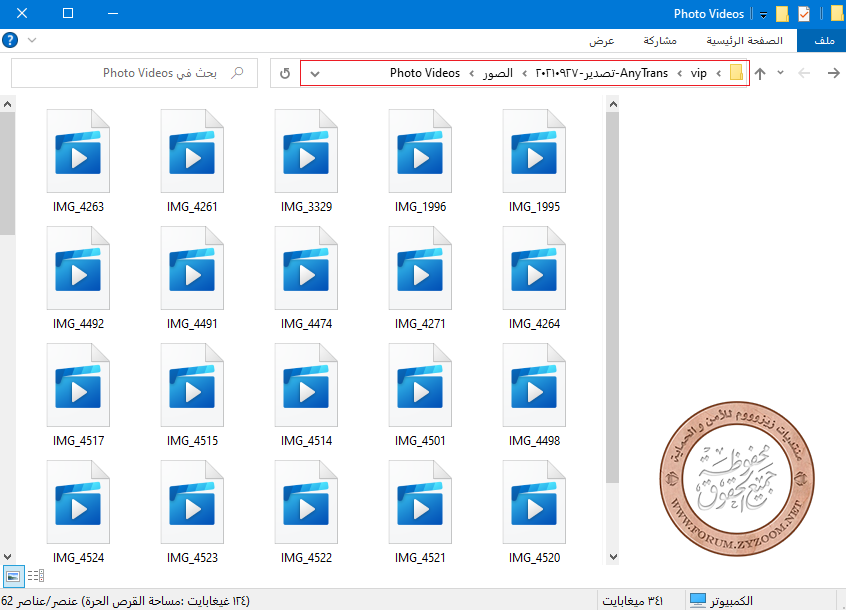Click the Photo Videos breadcrumb
The height and width of the screenshot is (610, 846).
[x=425, y=73]
